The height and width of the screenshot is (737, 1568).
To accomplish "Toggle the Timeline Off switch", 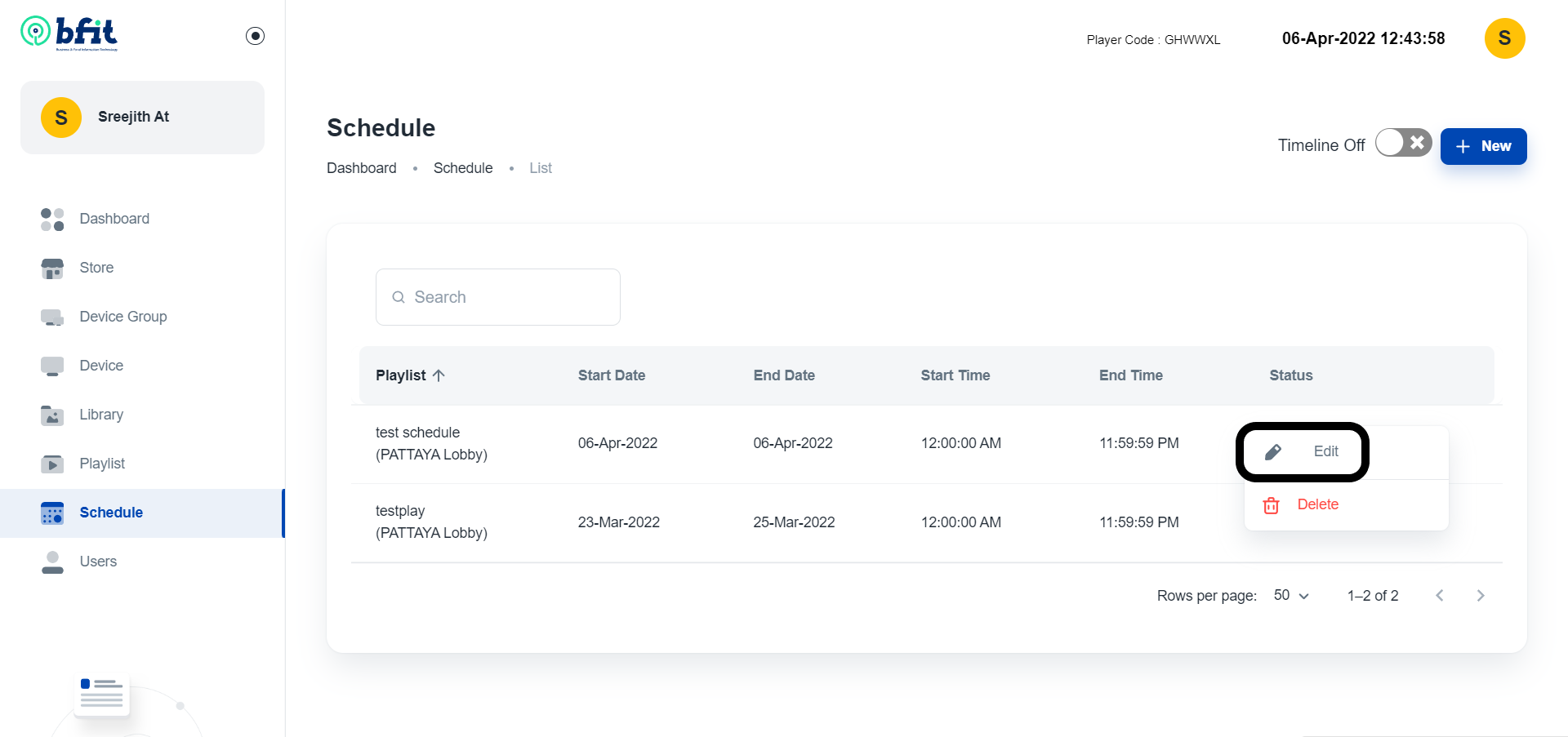I will coord(1403,143).
